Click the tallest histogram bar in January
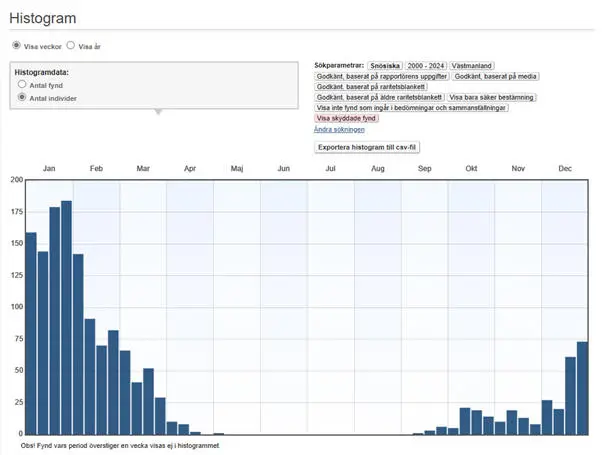The image size is (602, 455). [x=66, y=318]
